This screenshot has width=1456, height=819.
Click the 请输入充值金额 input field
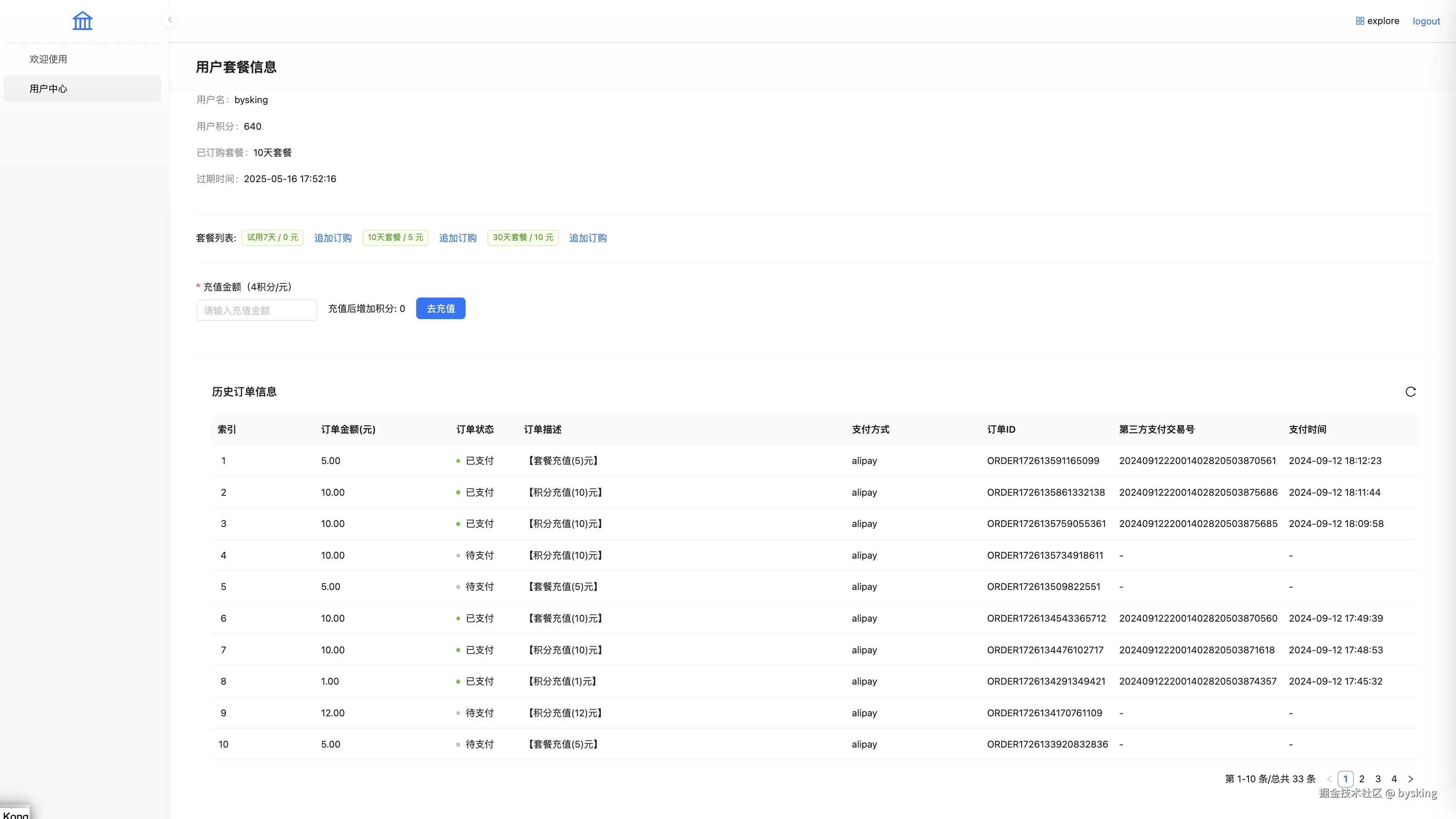point(256,310)
